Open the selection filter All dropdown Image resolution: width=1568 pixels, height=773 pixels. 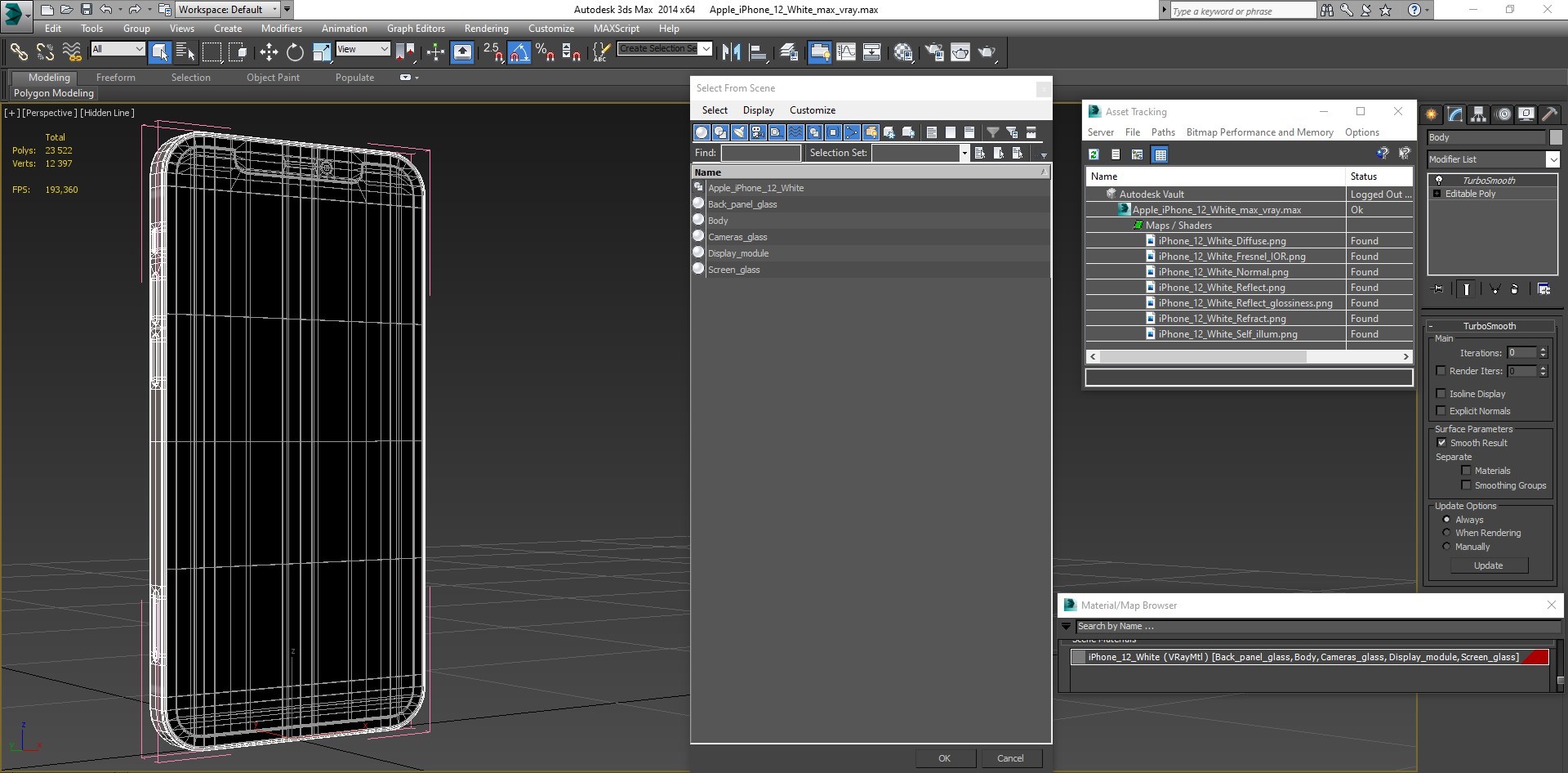click(117, 49)
